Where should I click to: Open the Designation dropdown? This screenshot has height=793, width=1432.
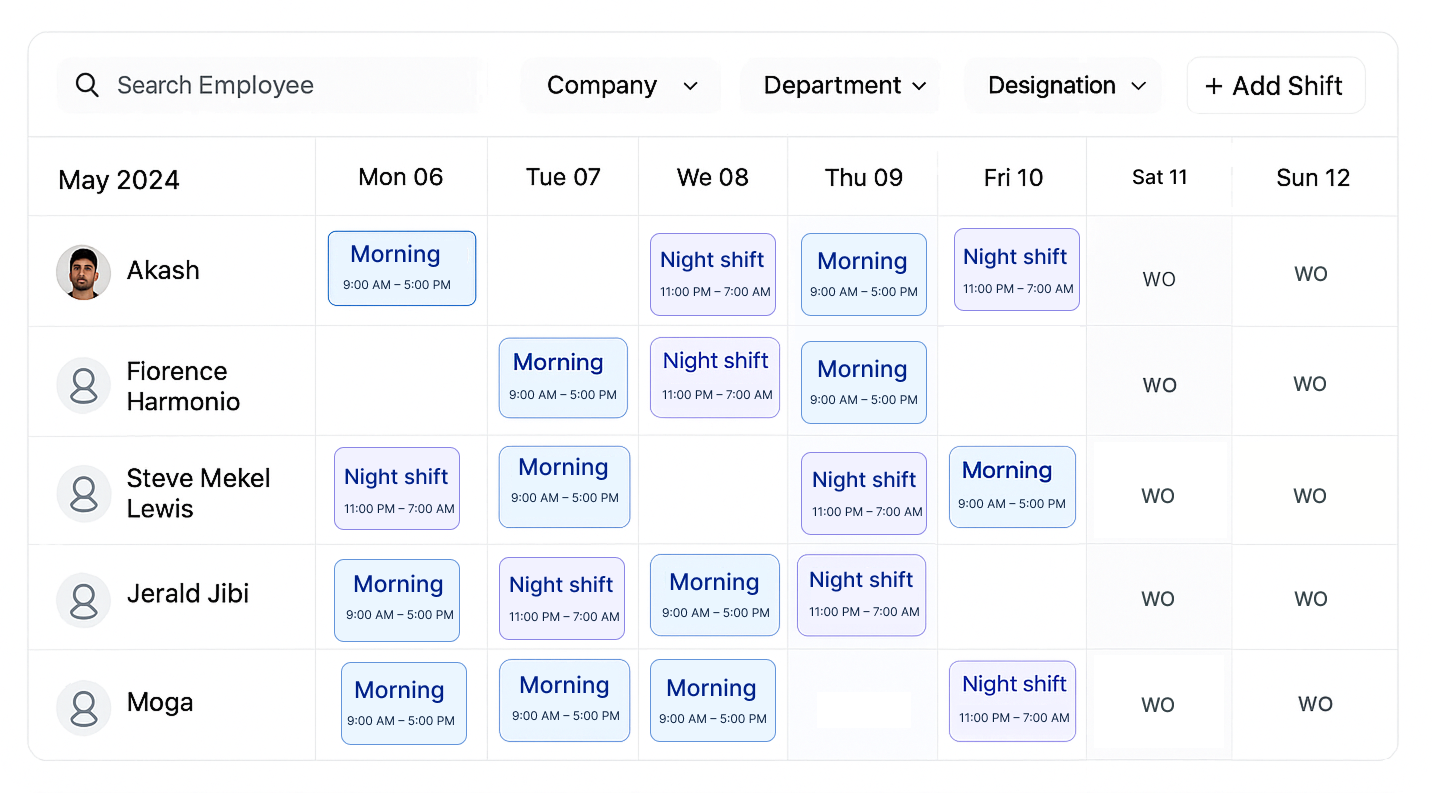click(1065, 86)
